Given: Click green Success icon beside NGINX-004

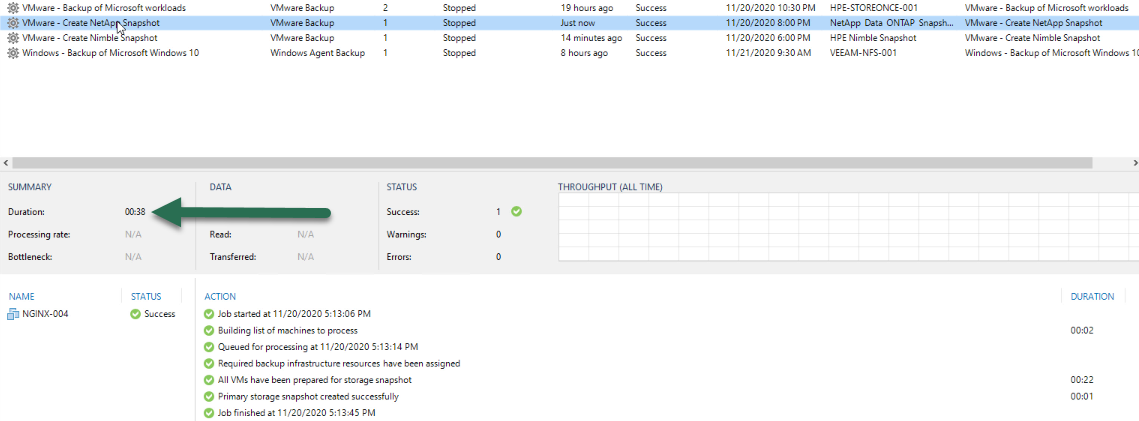Looking at the screenshot, I should point(135,314).
